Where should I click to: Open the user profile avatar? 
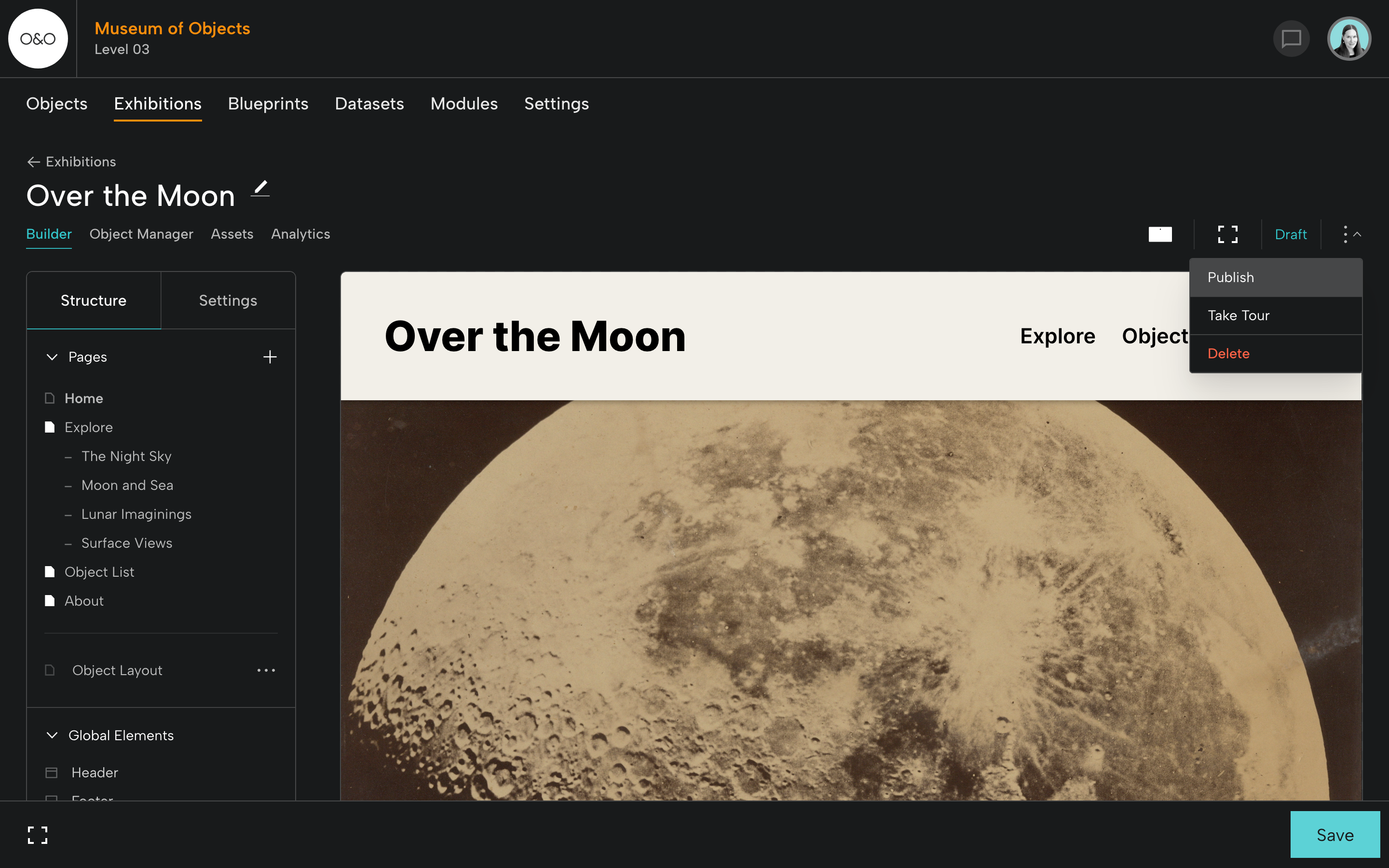[x=1349, y=39]
